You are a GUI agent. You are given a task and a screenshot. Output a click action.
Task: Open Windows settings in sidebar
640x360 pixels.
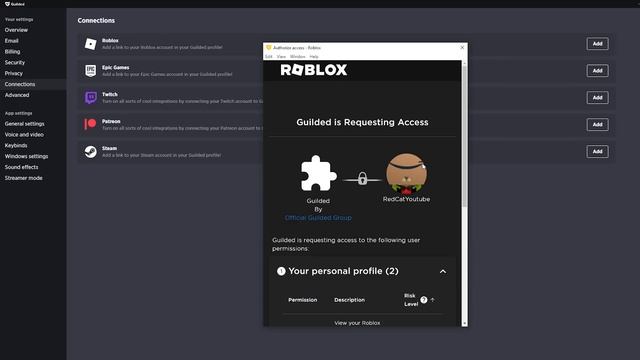pyautogui.click(x=26, y=156)
